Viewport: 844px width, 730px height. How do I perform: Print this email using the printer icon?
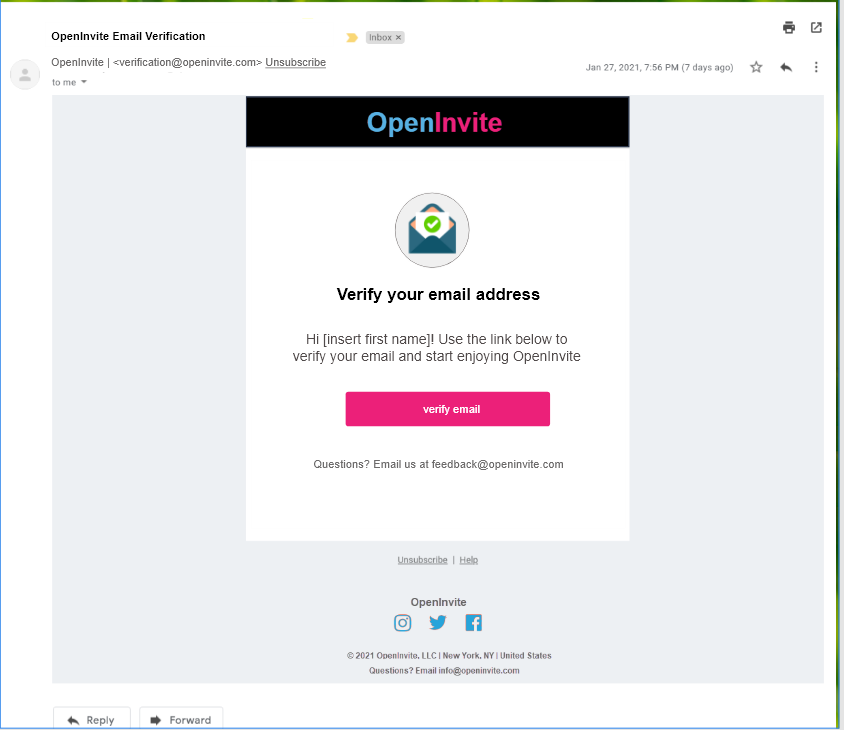789,28
